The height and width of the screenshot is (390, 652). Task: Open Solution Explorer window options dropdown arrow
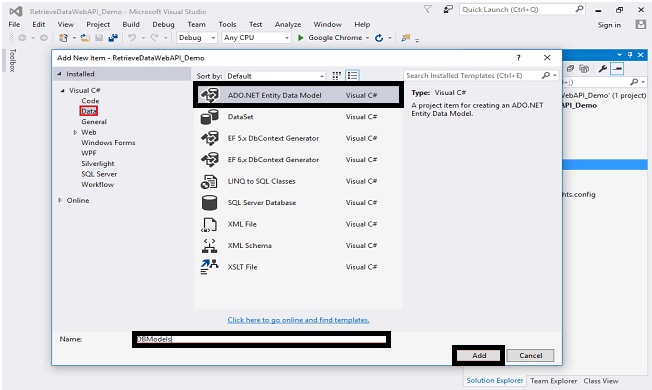point(620,54)
